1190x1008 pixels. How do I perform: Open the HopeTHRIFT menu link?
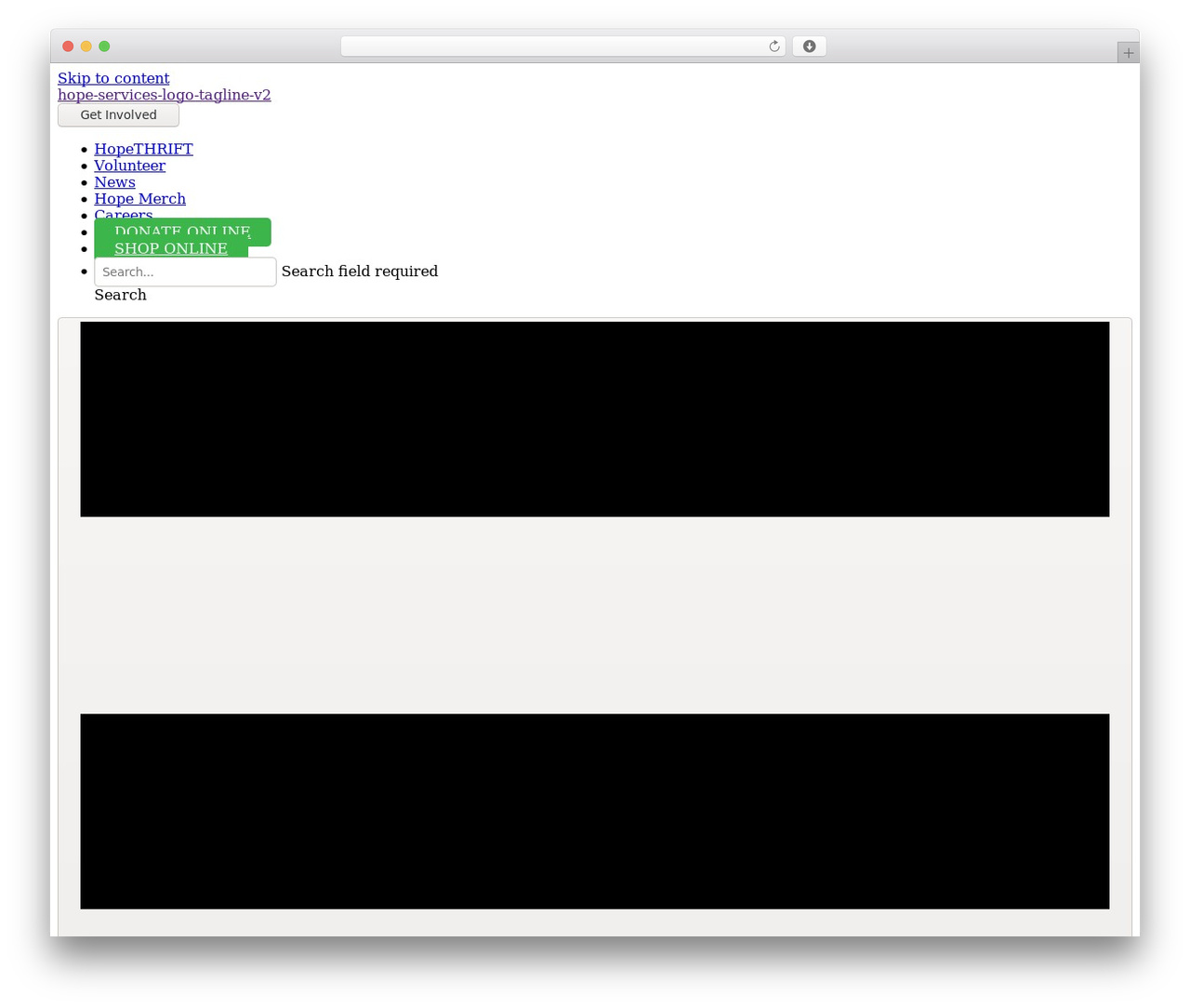click(143, 149)
